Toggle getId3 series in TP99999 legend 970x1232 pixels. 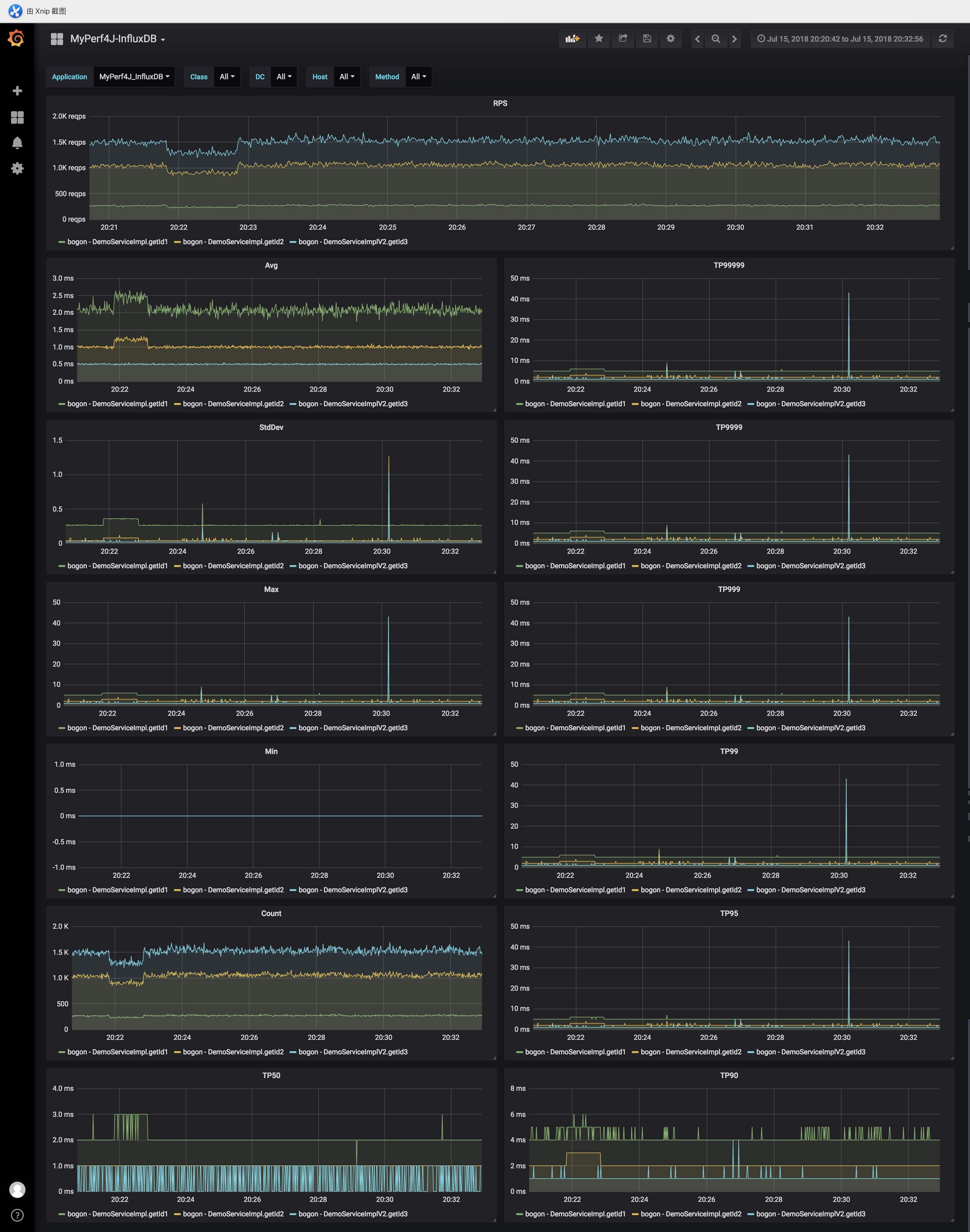(811, 404)
